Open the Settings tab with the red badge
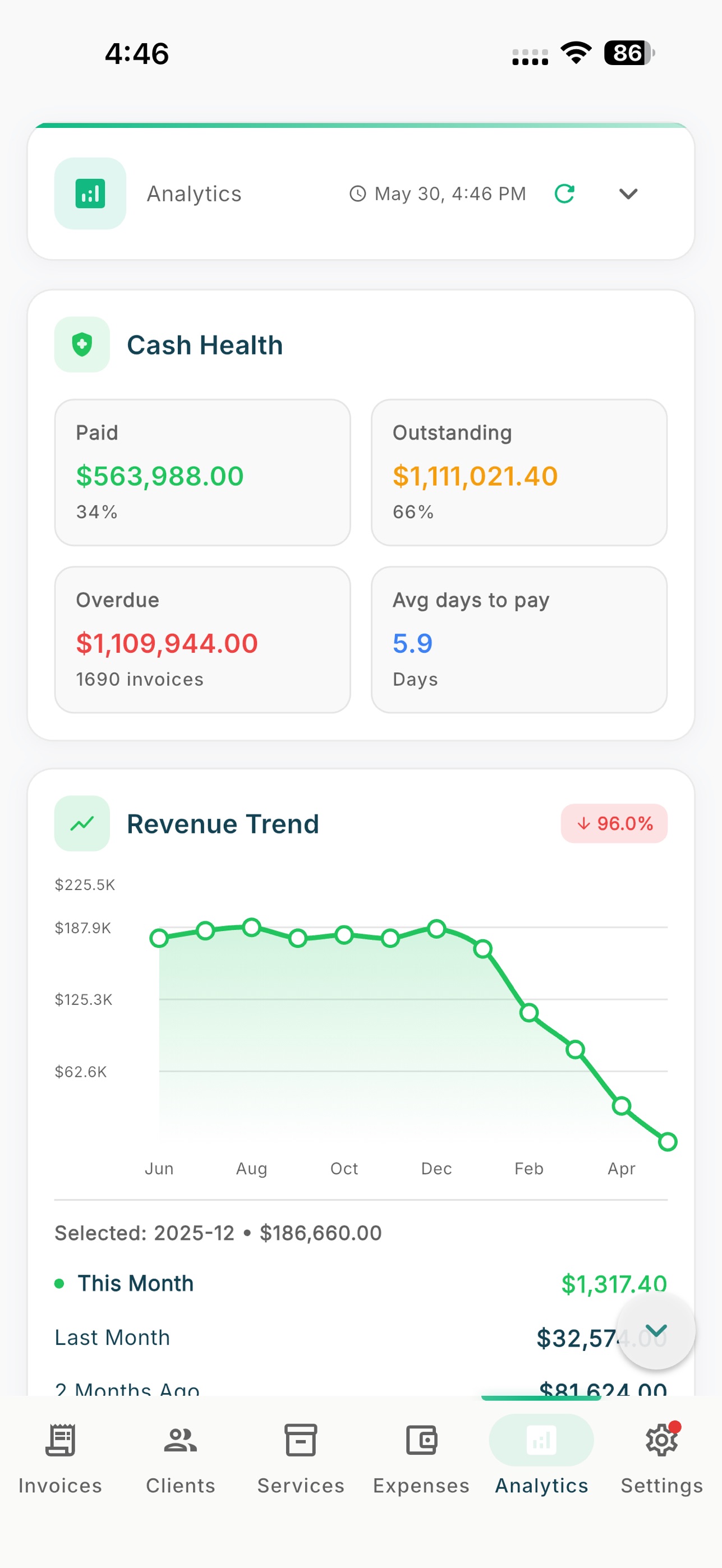Viewport: 722px width, 1568px height. [x=662, y=1459]
